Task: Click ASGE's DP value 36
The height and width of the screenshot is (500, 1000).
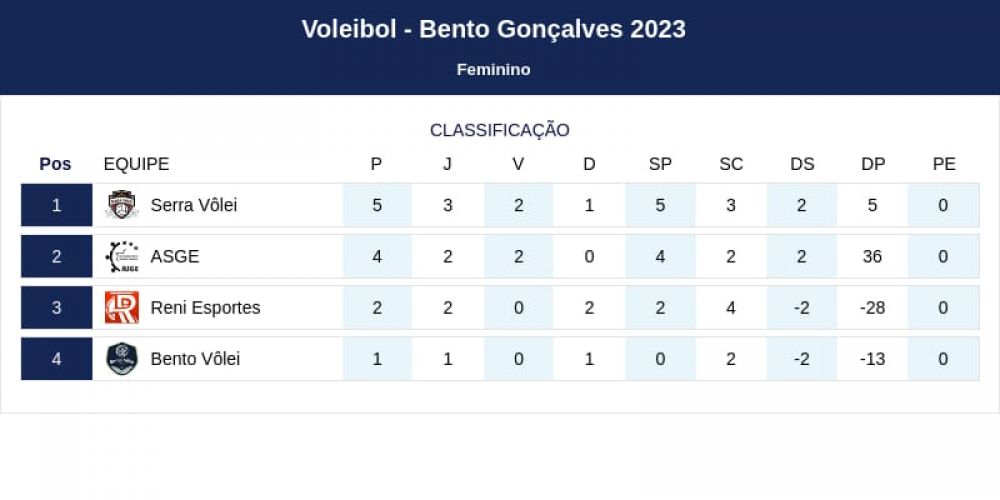Action: [x=872, y=256]
